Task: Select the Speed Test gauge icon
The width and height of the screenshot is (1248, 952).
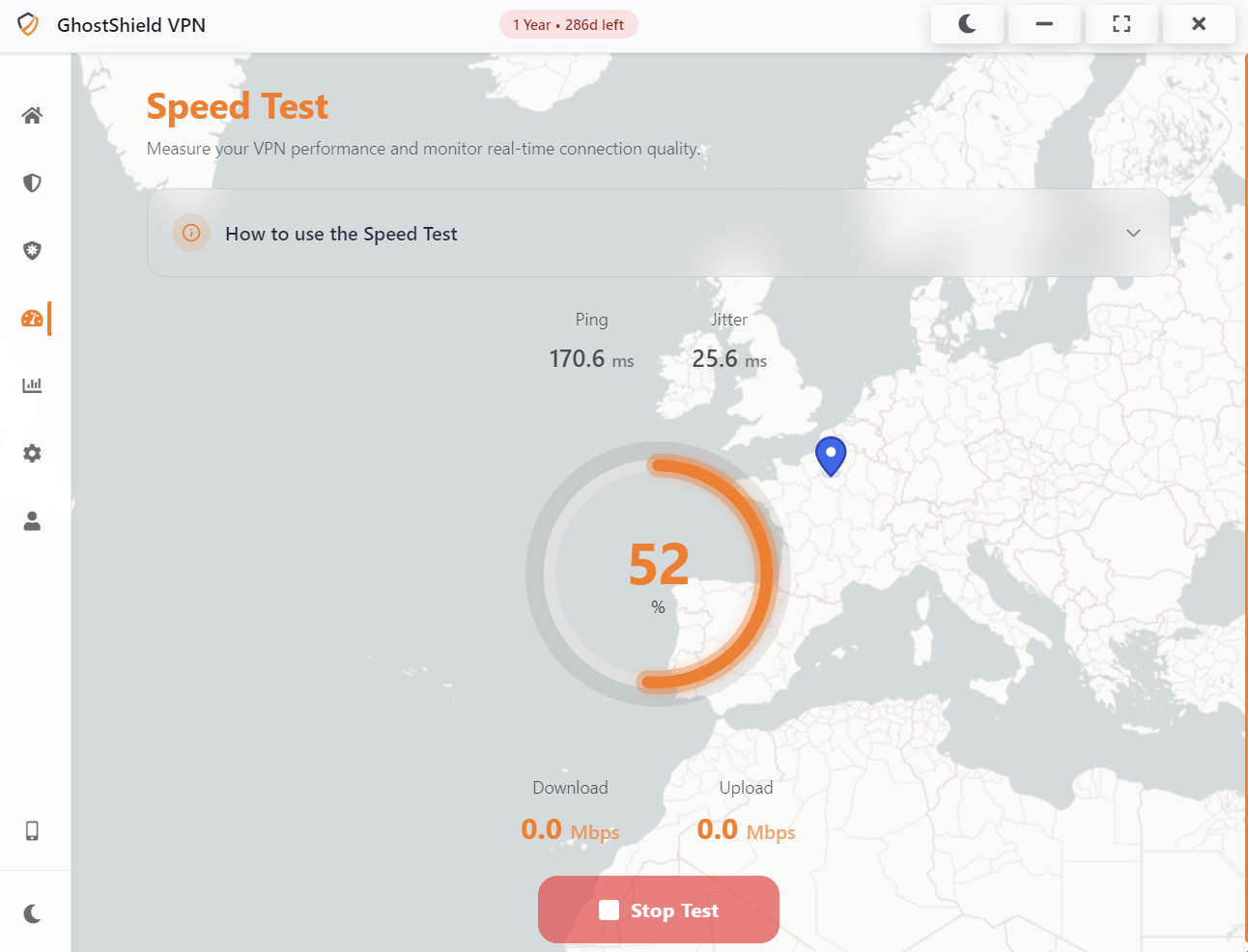Action: click(32, 318)
